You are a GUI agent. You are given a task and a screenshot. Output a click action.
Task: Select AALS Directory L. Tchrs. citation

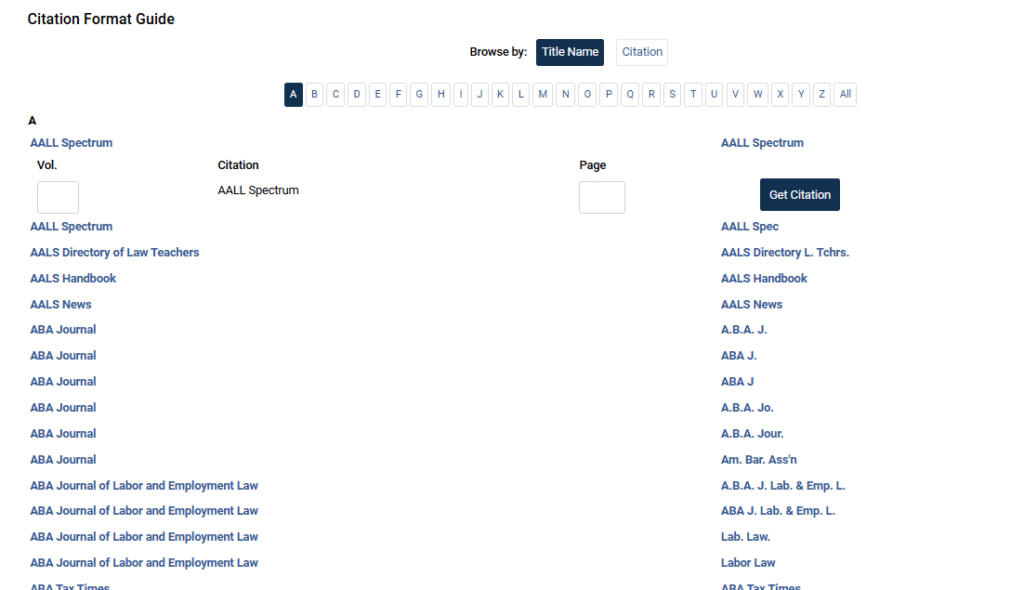tap(784, 252)
